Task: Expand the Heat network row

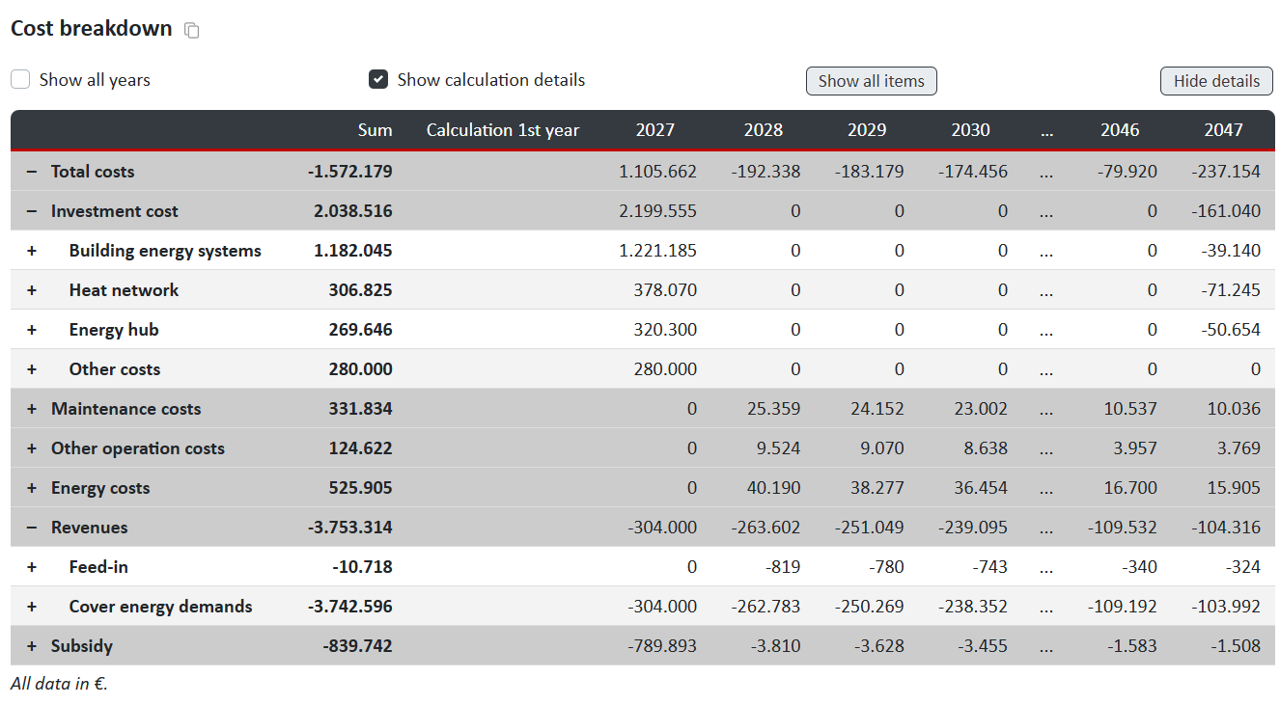Action: [x=31, y=290]
